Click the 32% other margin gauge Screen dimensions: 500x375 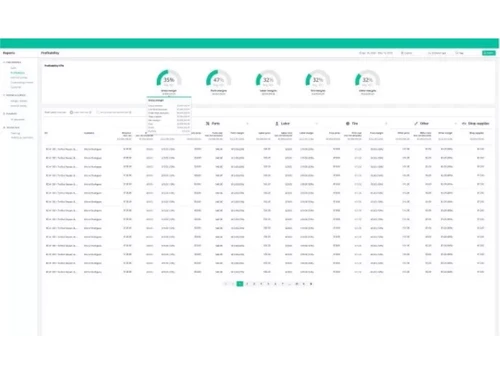point(367,79)
